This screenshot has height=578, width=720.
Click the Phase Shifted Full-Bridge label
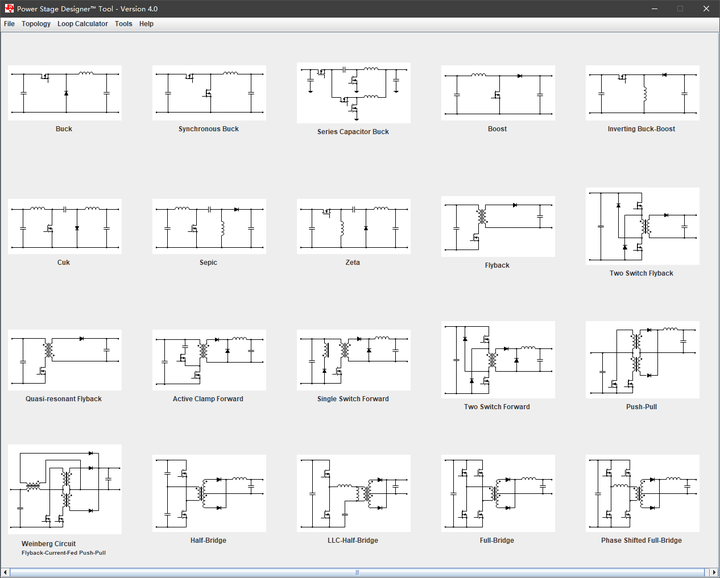pos(641,540)
